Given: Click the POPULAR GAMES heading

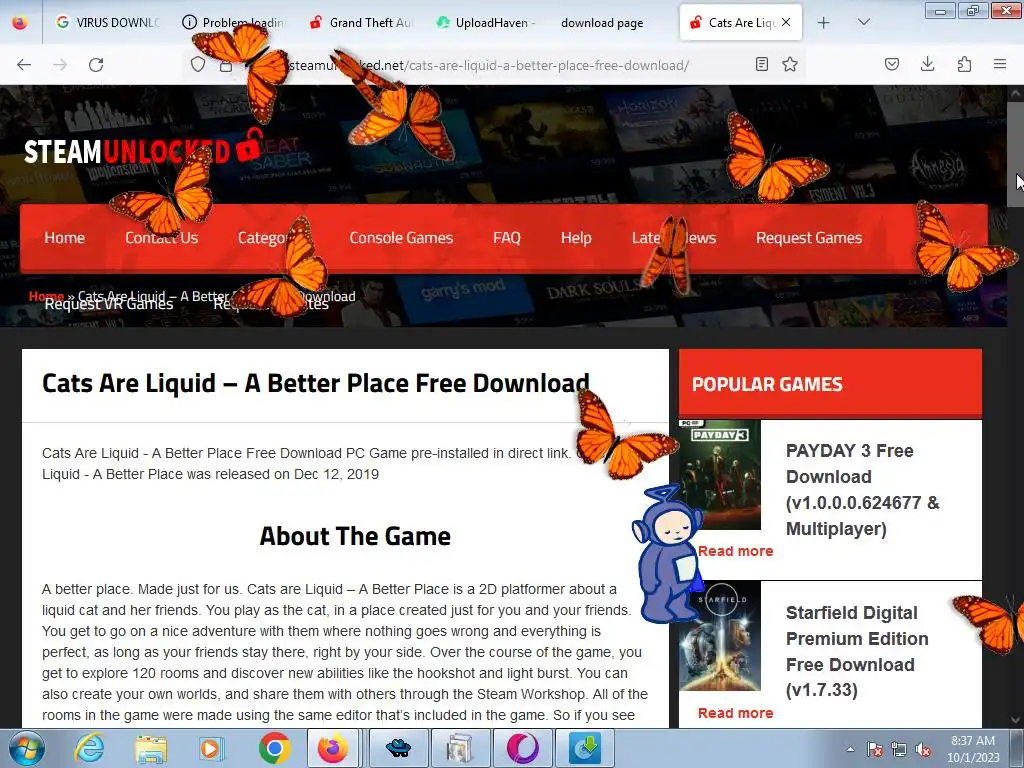Looking at the screenshot, I should pos(767,384).
